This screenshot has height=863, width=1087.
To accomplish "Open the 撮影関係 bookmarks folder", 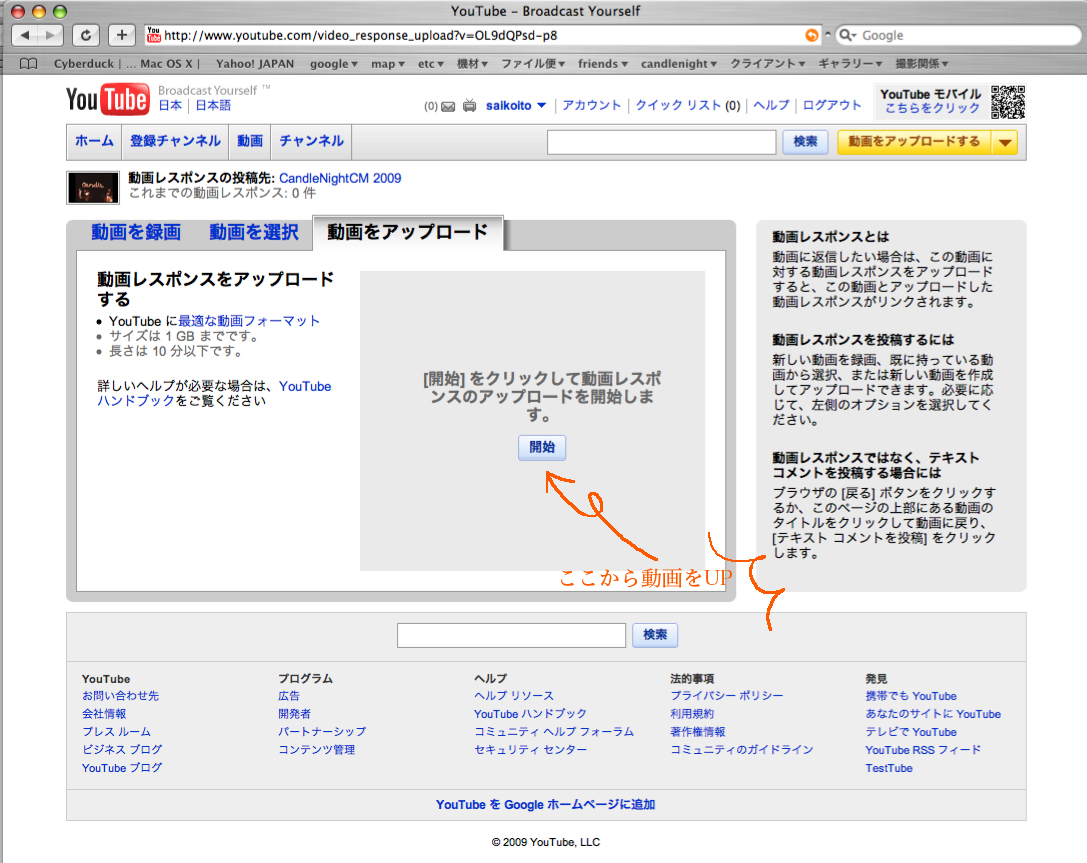I will click(921, 64).
